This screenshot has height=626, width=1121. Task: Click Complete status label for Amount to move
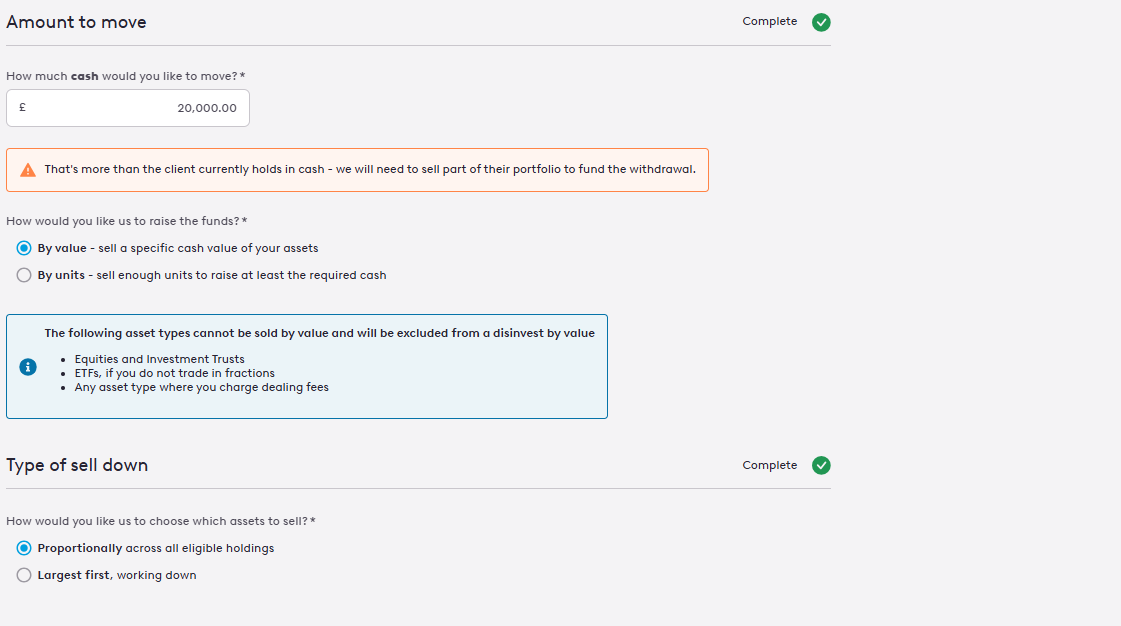tap(769, 22)
